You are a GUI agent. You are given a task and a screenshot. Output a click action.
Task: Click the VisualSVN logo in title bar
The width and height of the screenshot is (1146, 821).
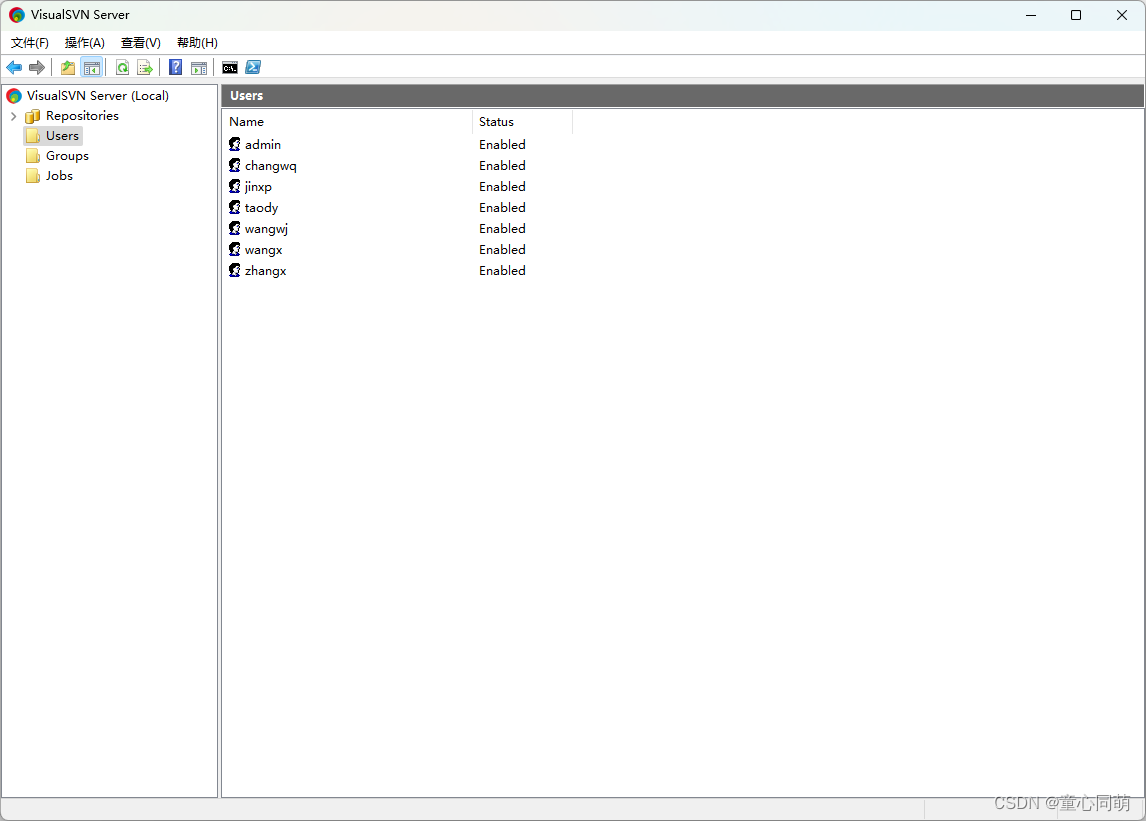(x=17, y=15)
